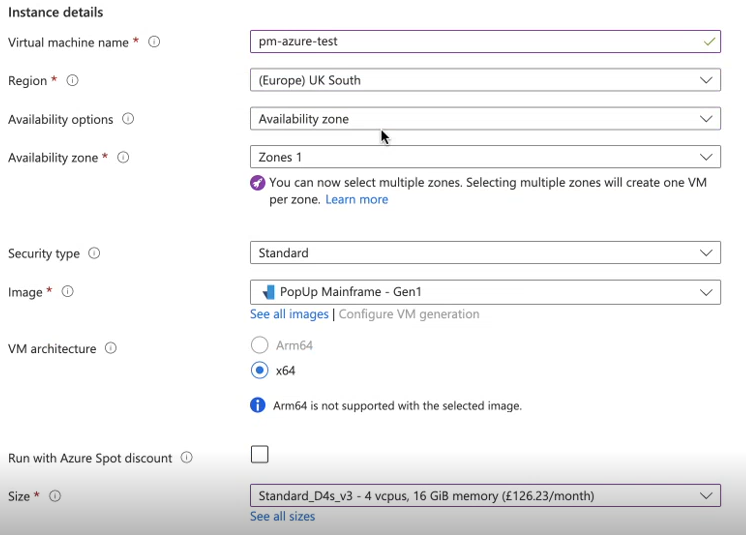Show info tooltip next to Image
746x535 pixels.
pyautogui.click(x=68, y=291)
